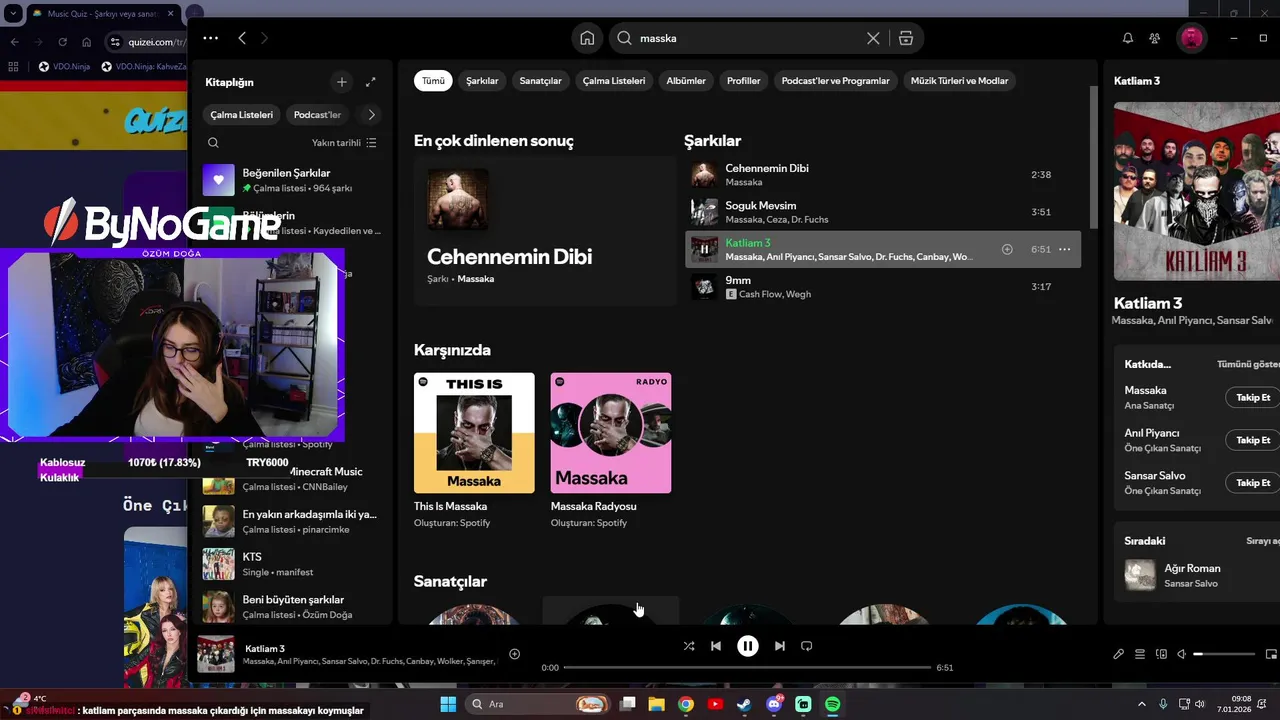The width and height of the screenshot is (1280, 720).
Task: Open the Beğenilen Şarkılar playlist
Action: pos(292,180)
